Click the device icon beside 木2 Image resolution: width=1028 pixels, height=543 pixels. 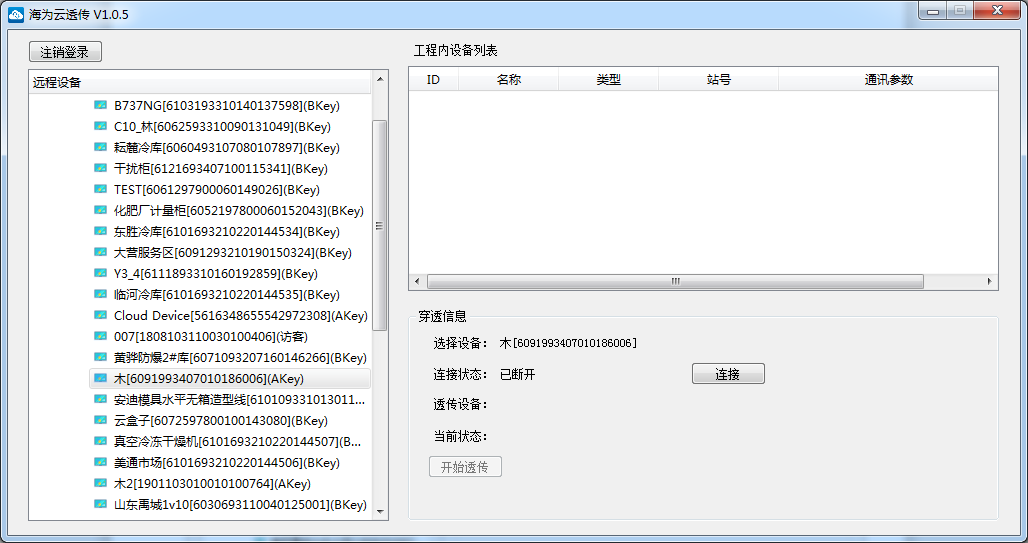point(100,483)
